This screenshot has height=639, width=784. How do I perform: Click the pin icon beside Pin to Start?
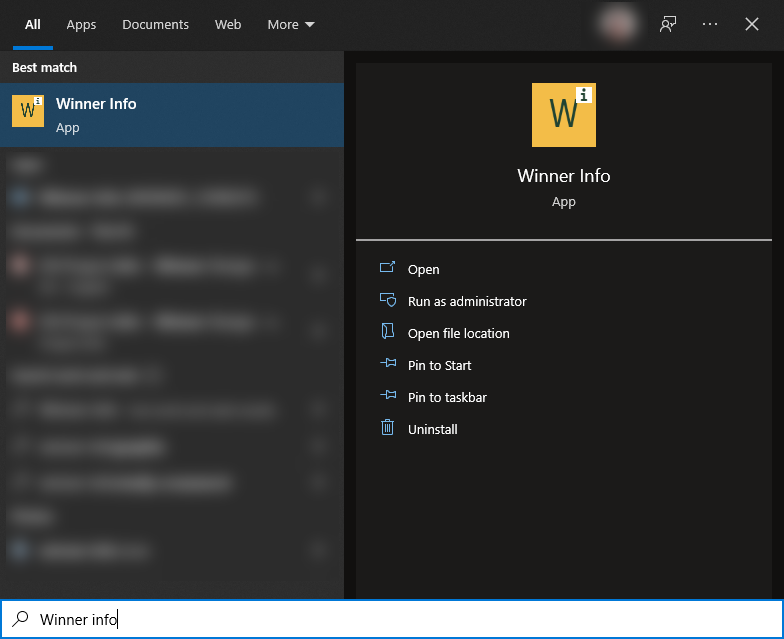(x=388, y=365)
